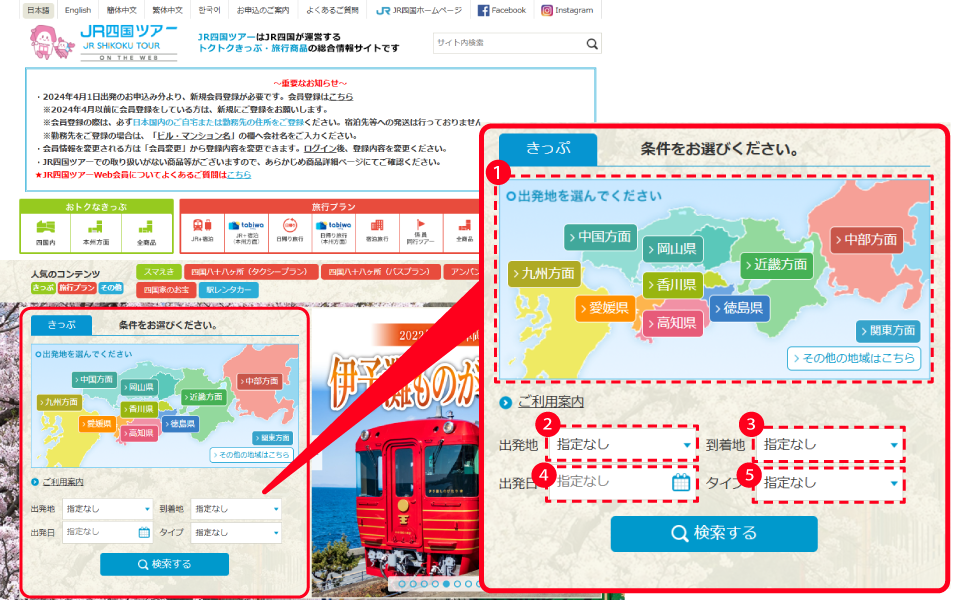
Task: Switch language to 簡体中文
Action: [122, 10]
